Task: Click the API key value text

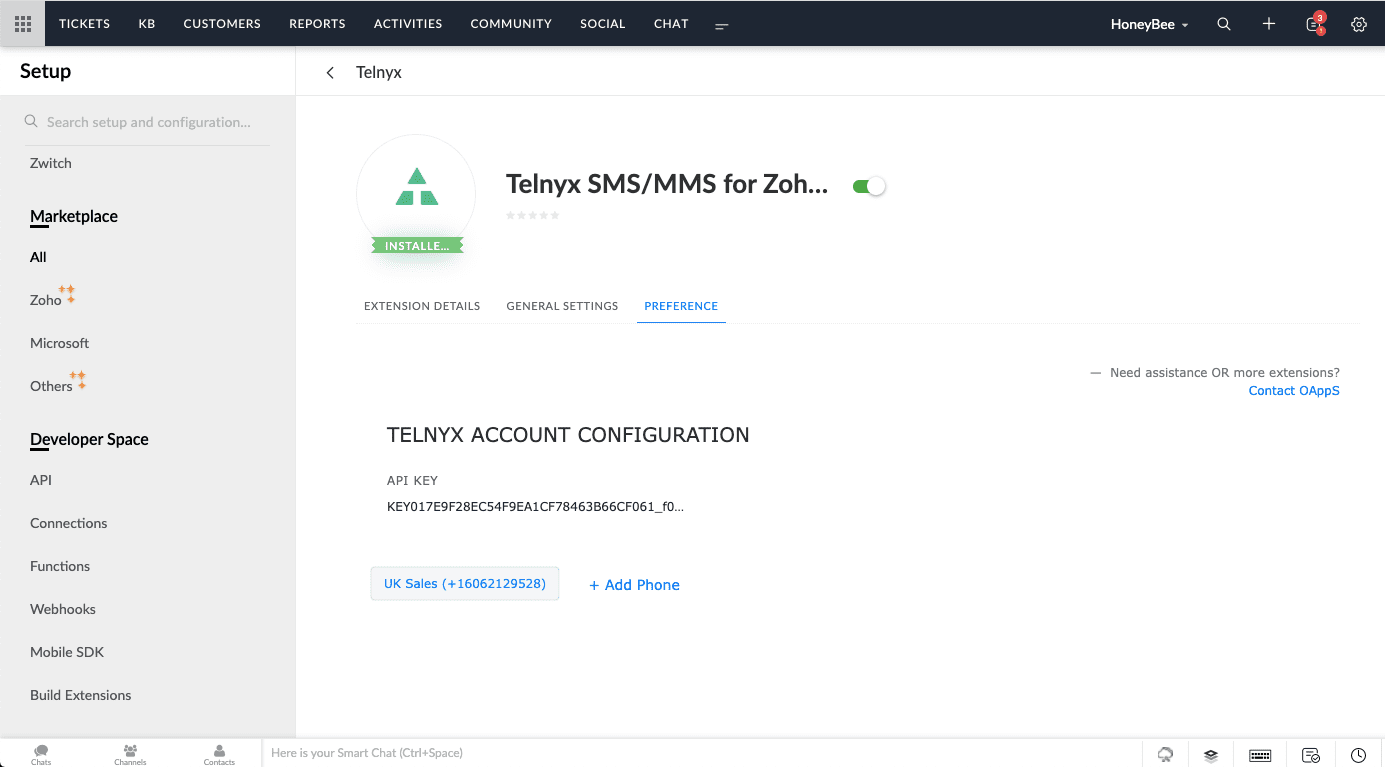Action: (535, 507)
